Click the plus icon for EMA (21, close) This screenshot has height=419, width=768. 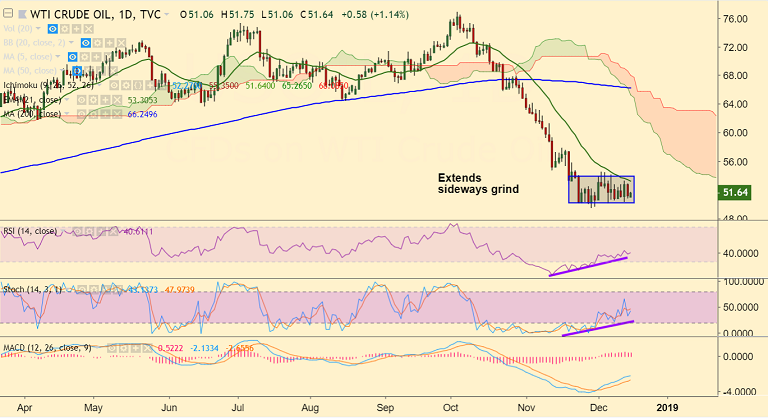pyautogui.click(x=105, y=100)
